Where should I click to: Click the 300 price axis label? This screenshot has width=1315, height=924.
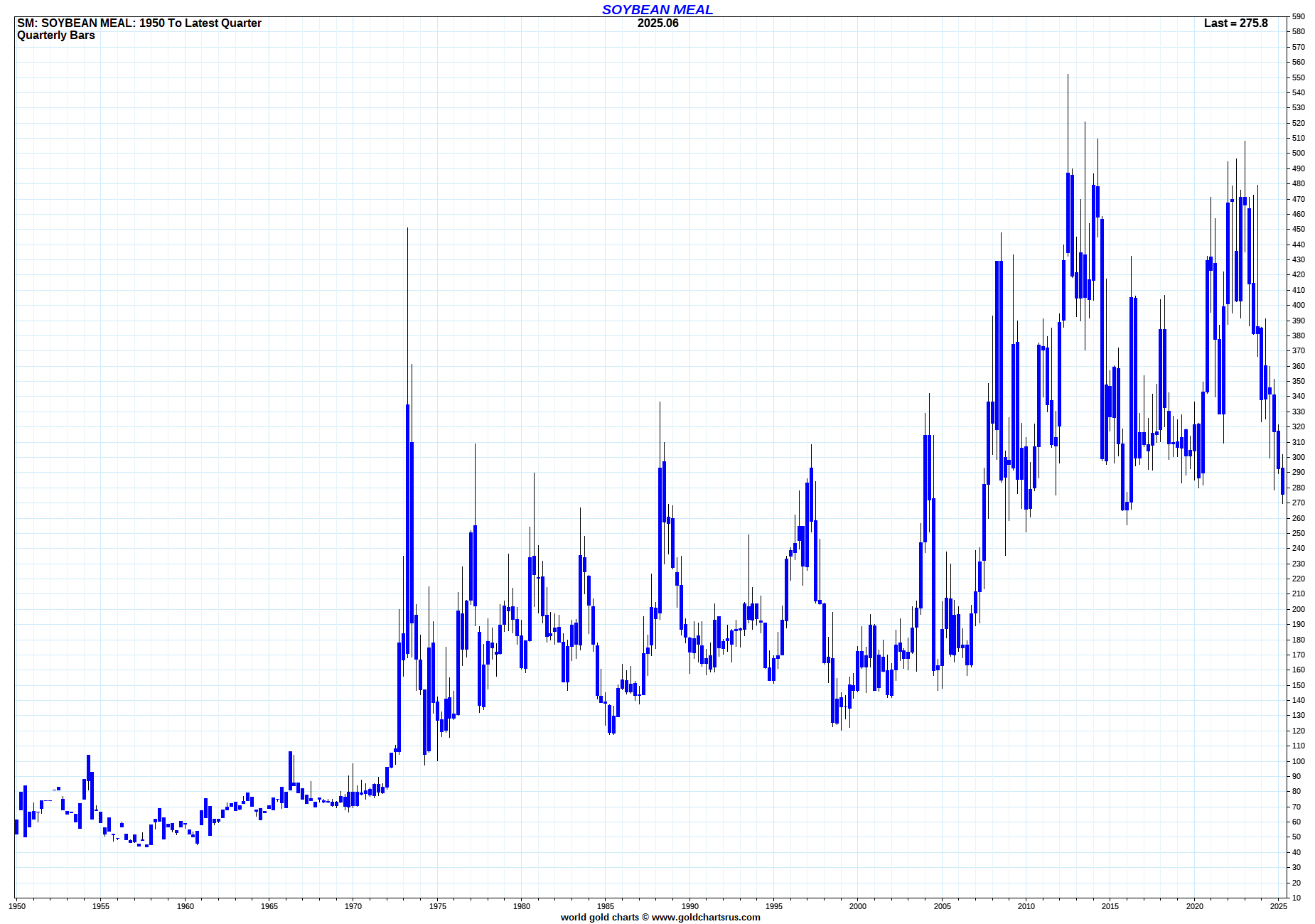click(x=1299, y=457)
